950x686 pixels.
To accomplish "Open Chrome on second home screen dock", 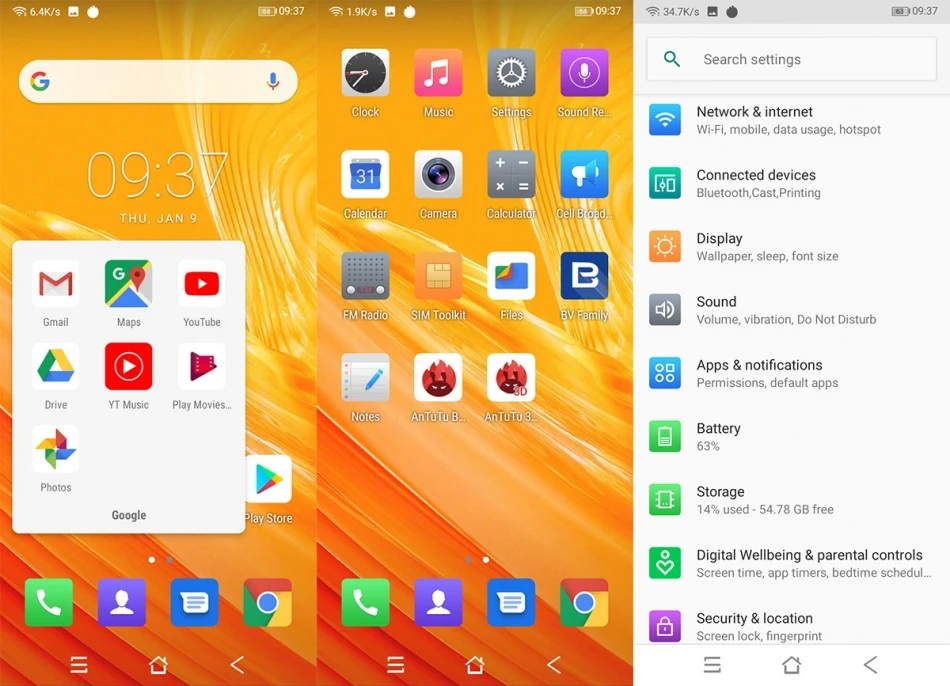I will tap(584, 602).
